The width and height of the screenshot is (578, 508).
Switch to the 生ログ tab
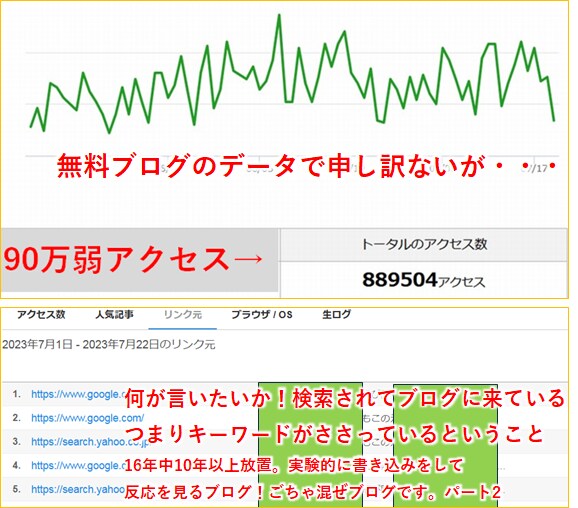coord(336,314)
